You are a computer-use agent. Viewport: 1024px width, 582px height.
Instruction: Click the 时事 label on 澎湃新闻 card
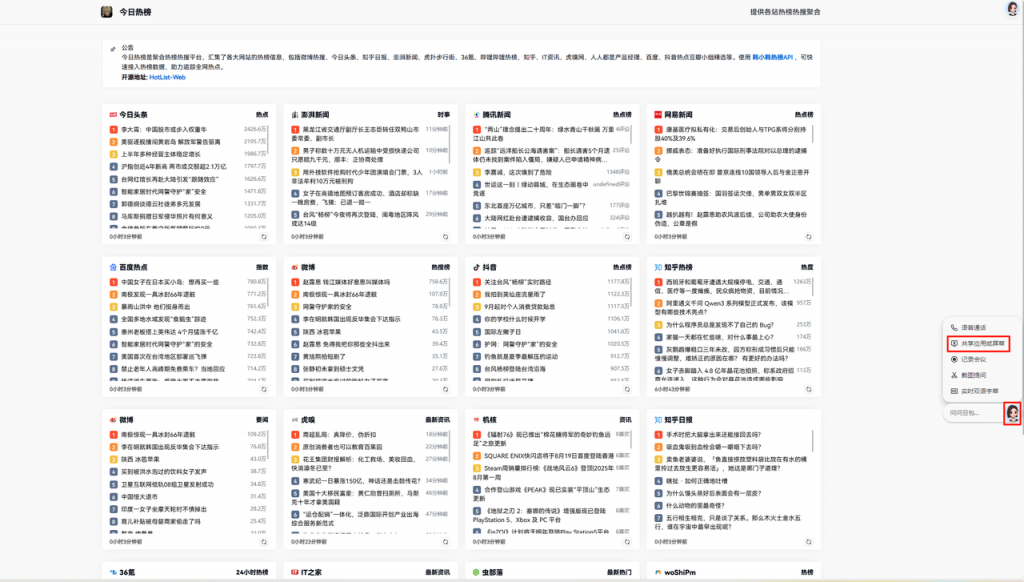(x=443, y=115)
